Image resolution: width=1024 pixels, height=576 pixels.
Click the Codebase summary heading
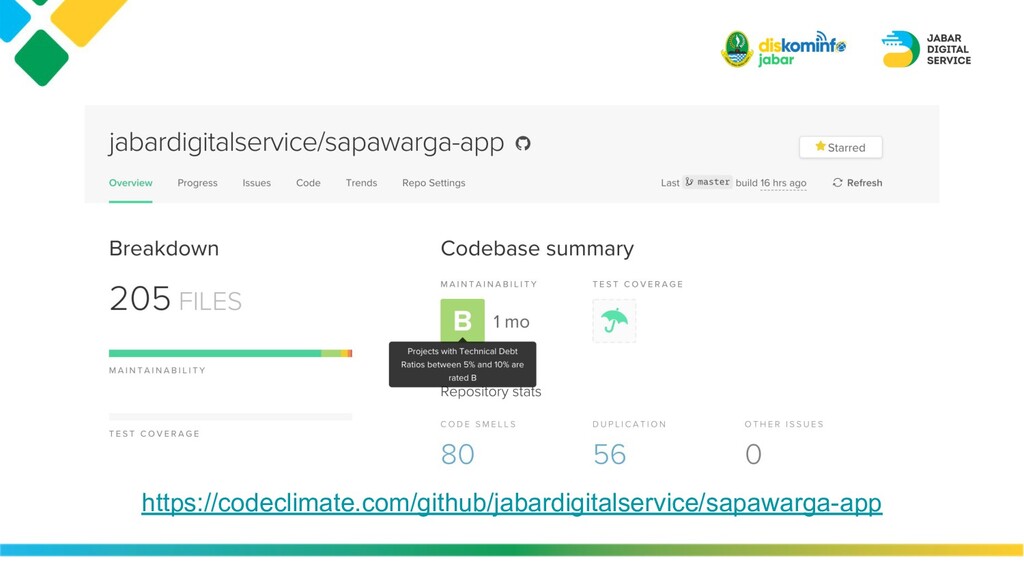[537, 249]
